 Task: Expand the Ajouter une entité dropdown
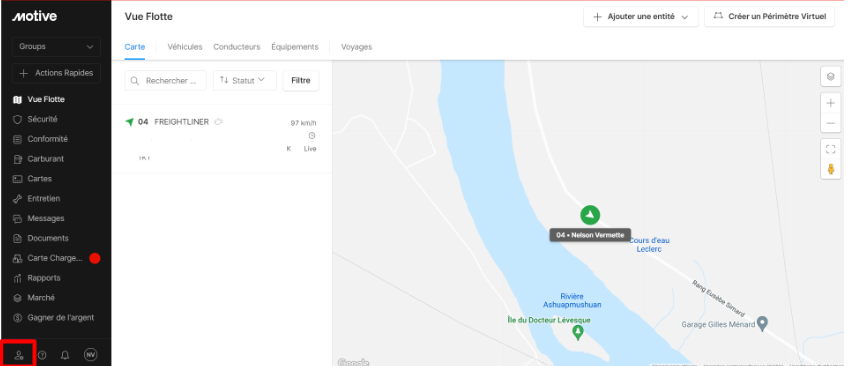tap(641, 17)
